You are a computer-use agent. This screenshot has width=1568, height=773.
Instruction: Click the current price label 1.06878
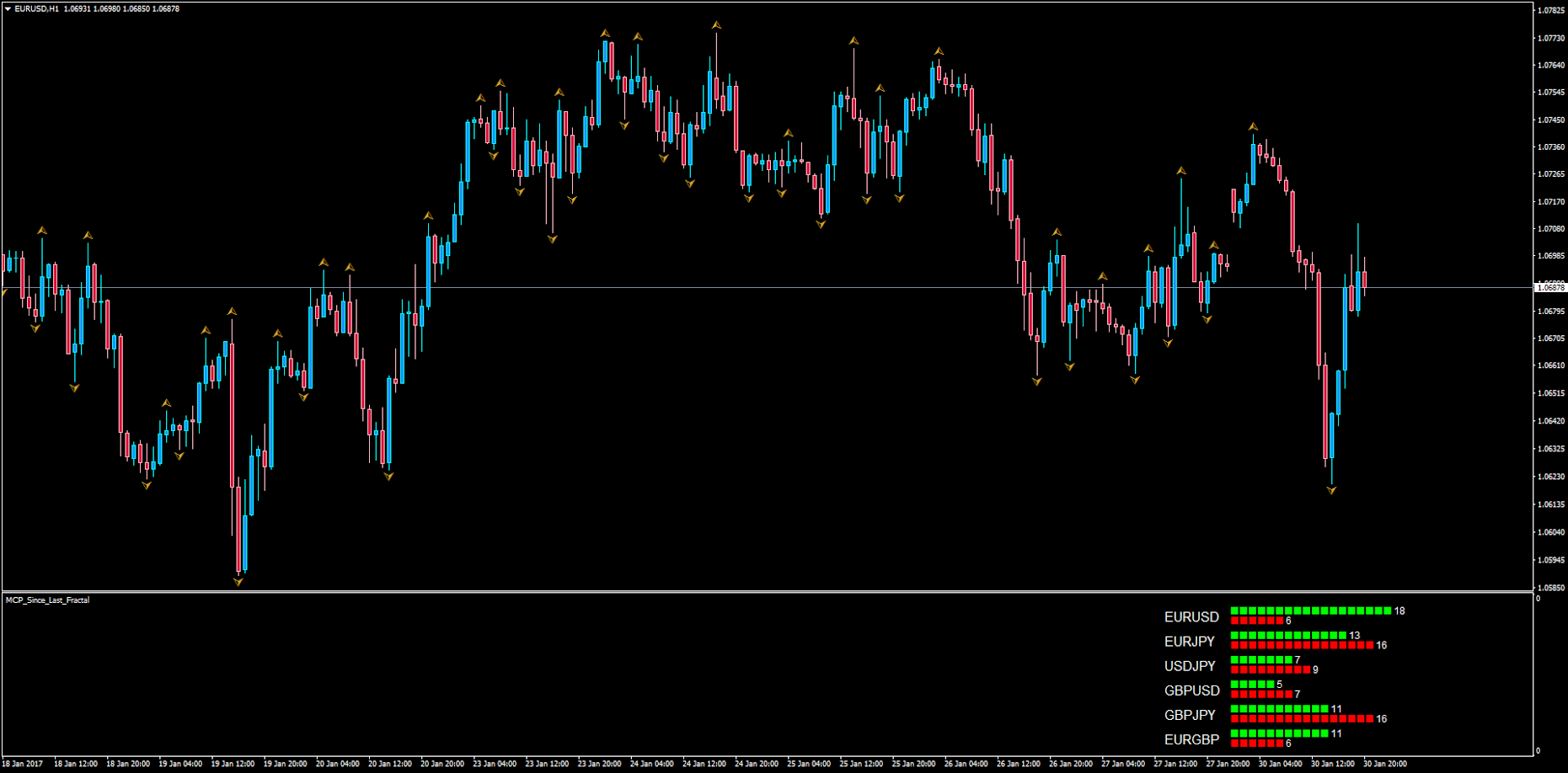pos(1550,288)
